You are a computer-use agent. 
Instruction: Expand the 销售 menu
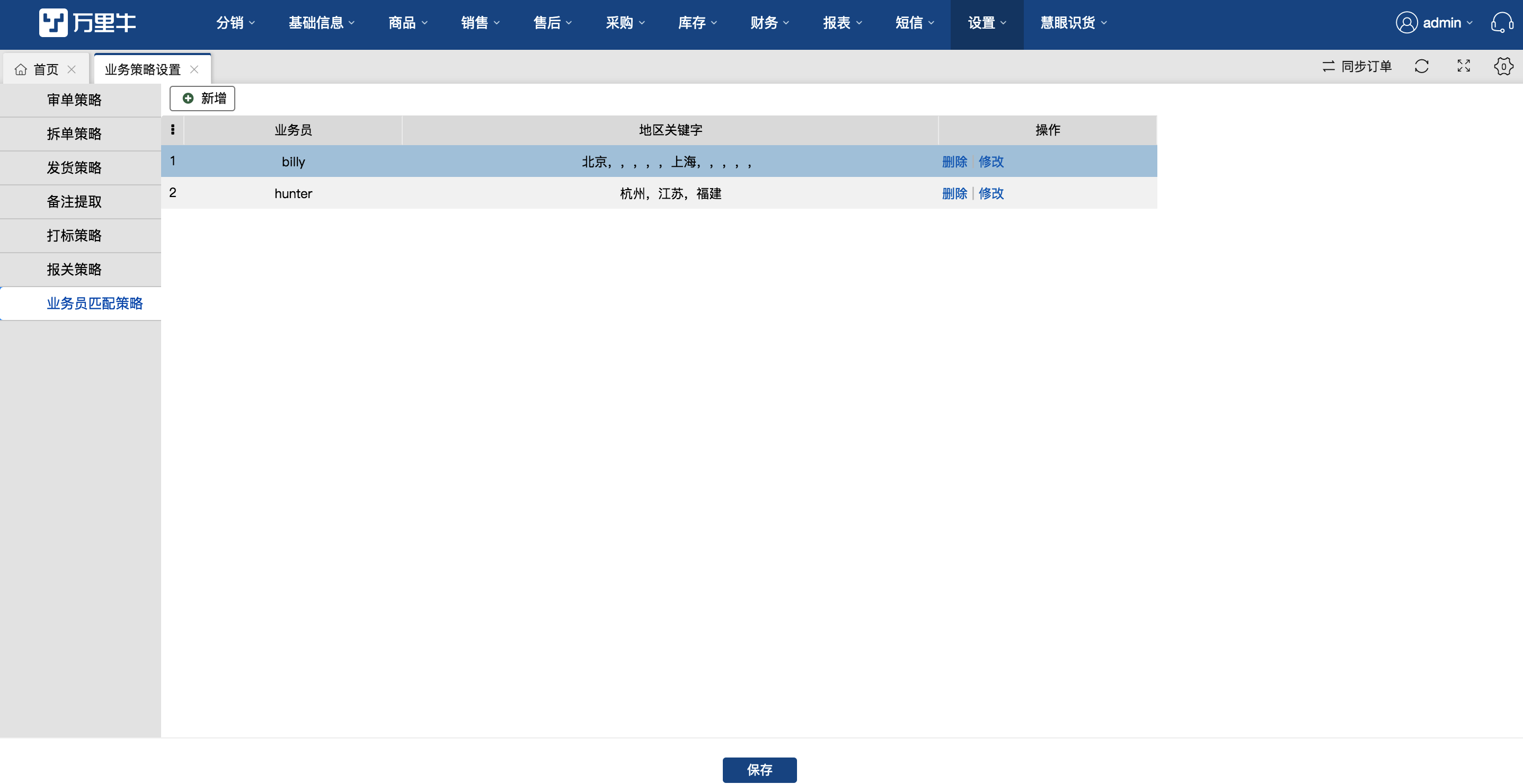tap(480, 22)
